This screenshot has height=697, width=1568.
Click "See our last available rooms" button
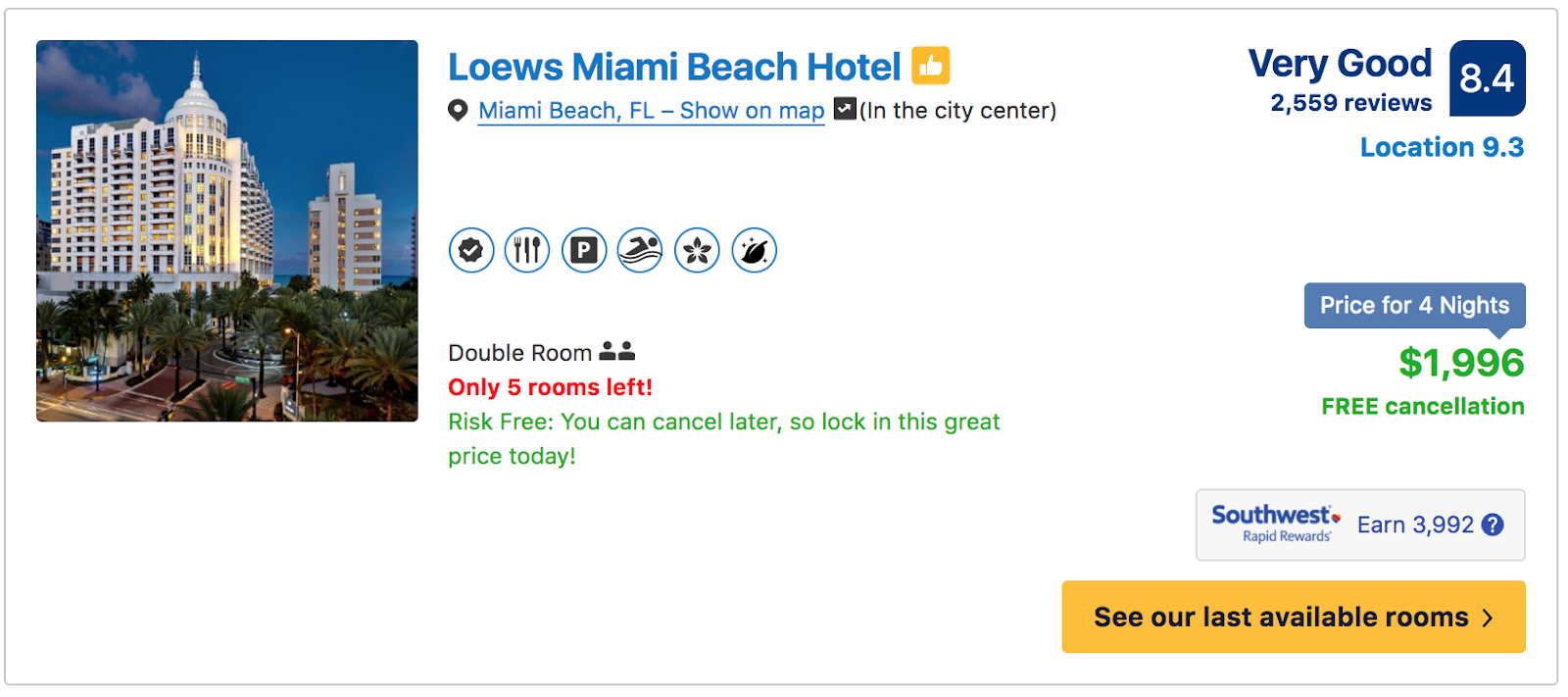(x=1293, y=617)
